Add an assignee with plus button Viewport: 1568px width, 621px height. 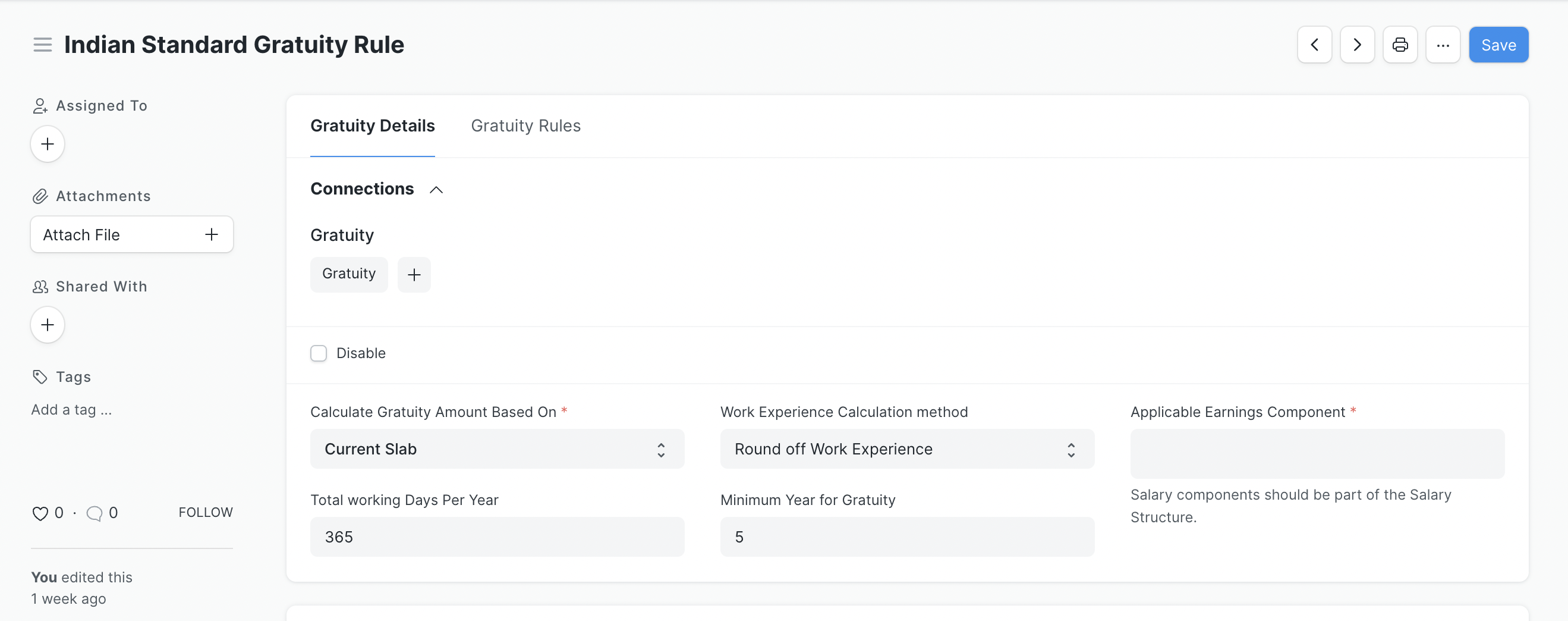pyautogui.click(x=48, y=144)
